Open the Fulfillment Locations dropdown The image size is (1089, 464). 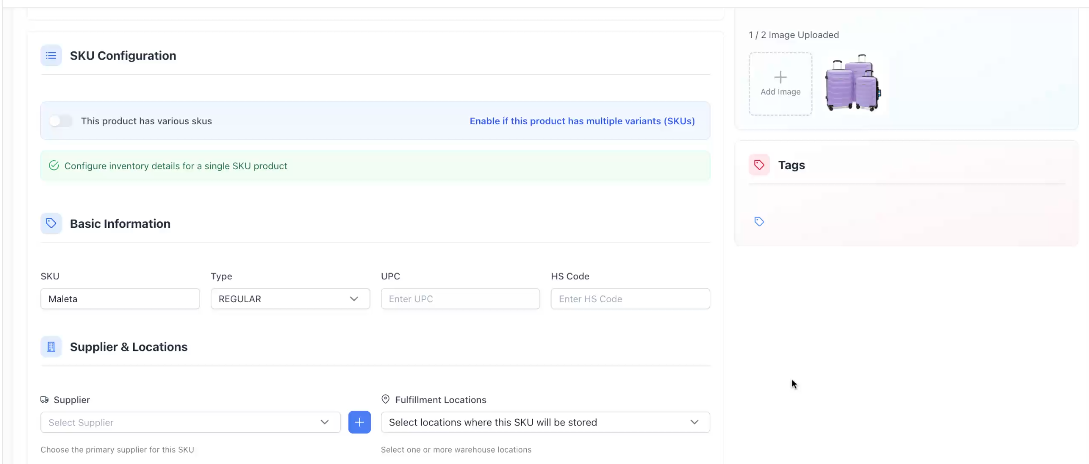click(545, 422)
